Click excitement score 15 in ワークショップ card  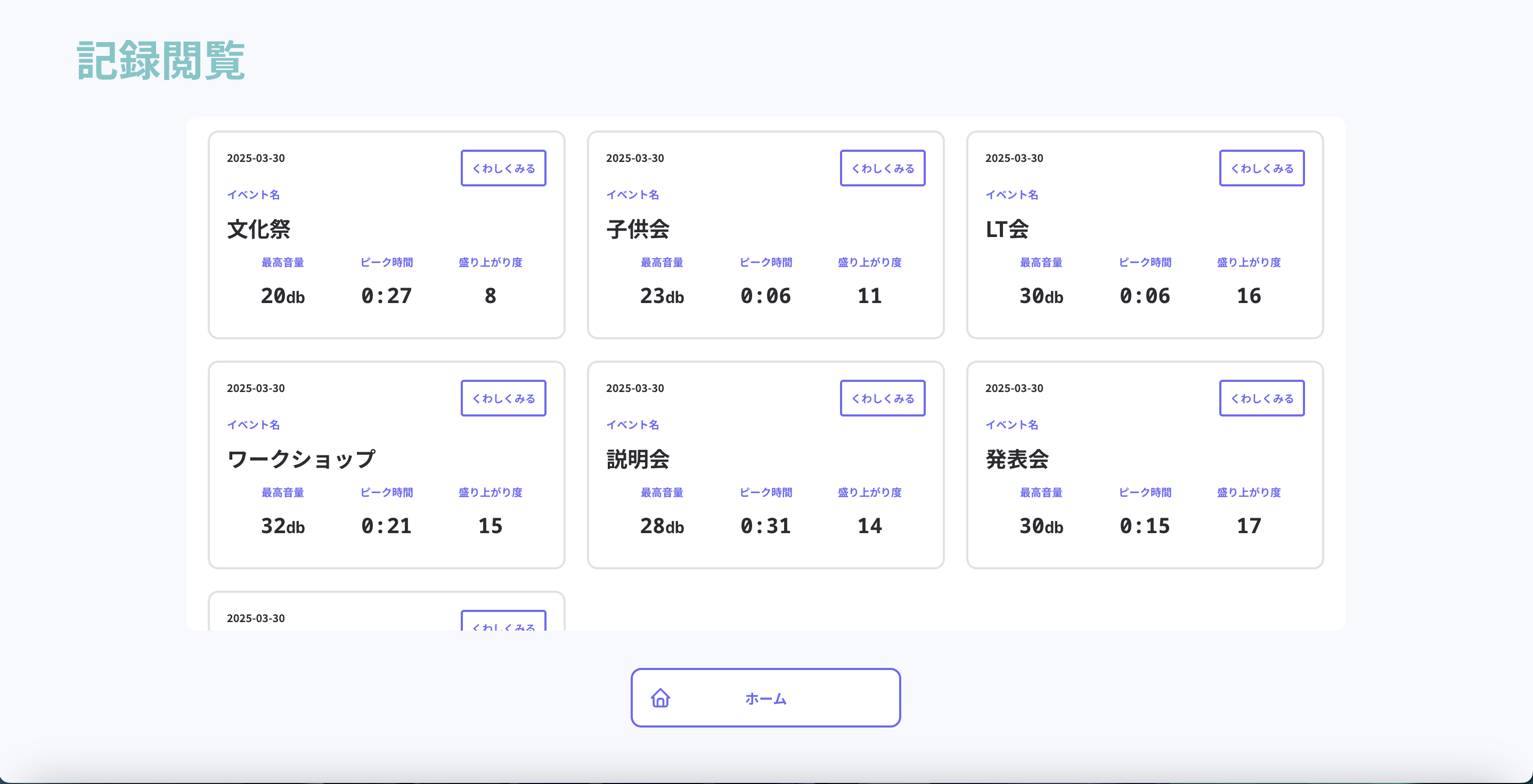tap(491, 526)
